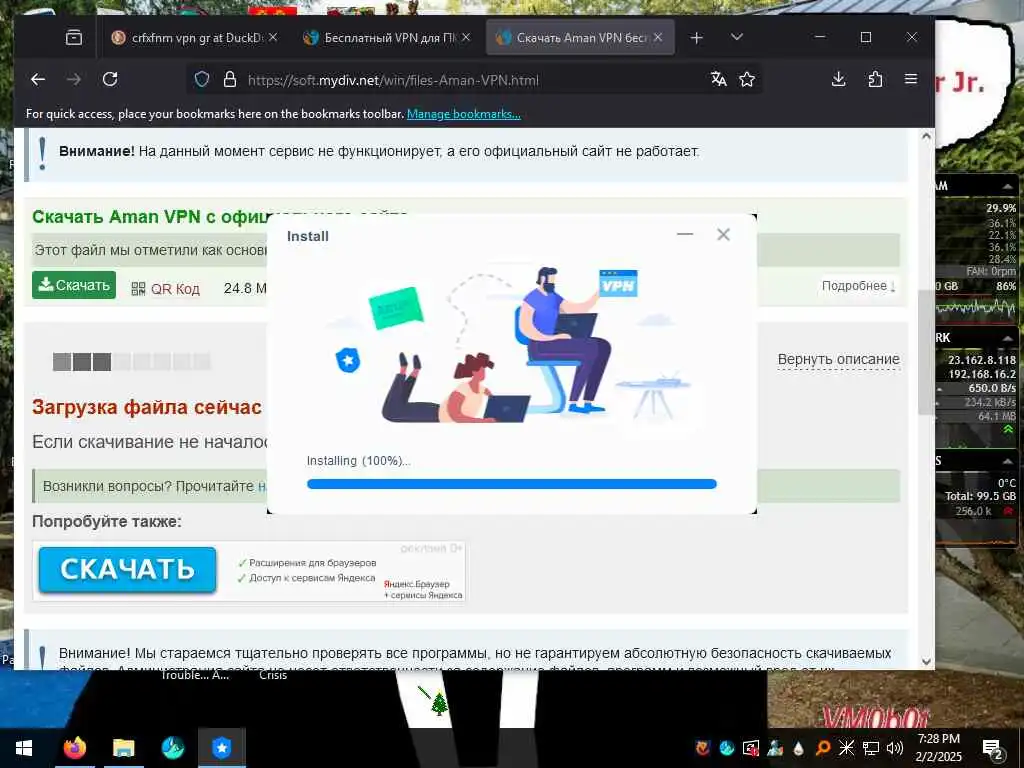This screenshot has height=768, width=1024.
Task: Open Firefox extensions menu
Action: click(x=875, y=80)
